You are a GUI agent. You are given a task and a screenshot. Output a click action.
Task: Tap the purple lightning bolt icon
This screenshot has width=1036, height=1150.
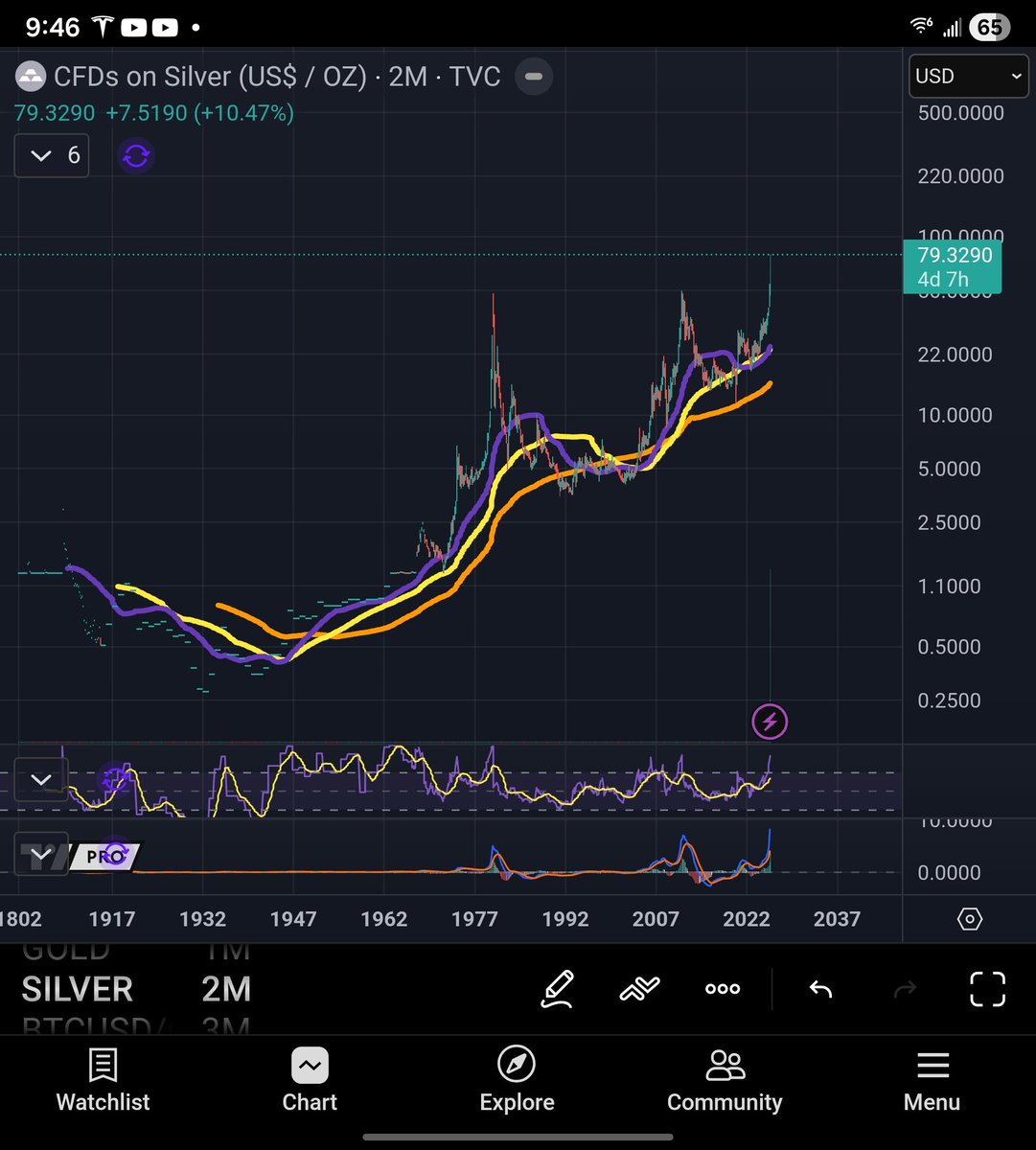[770, 721]
